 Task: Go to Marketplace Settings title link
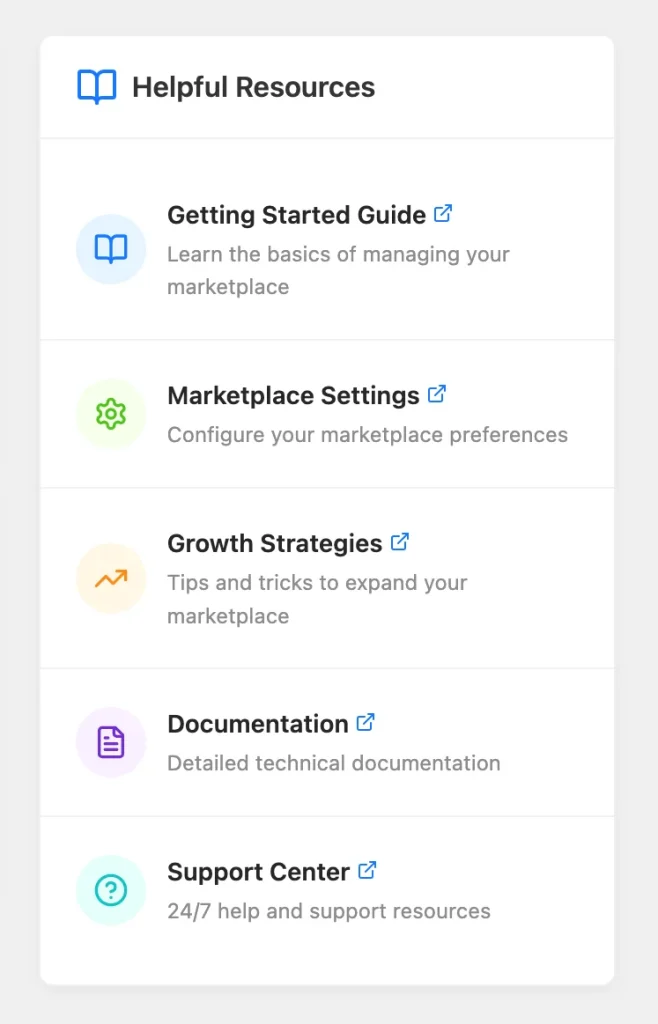293,396
